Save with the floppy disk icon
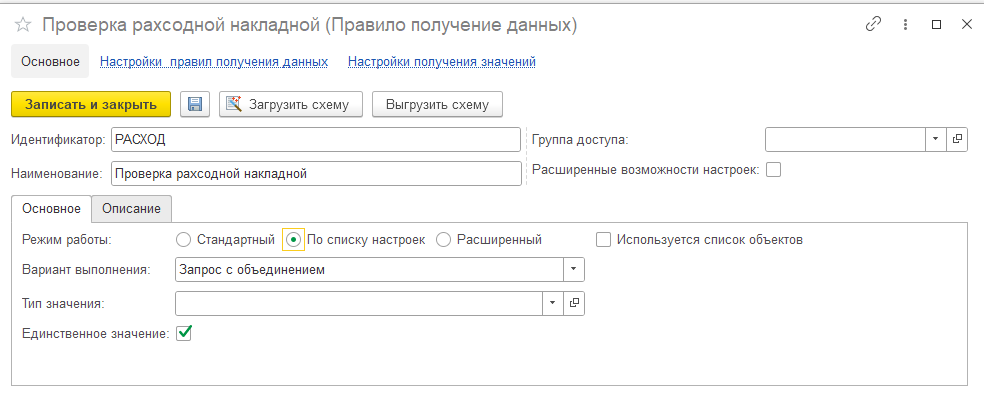This screenshot has height=393, width=984. (x=195, y=104)
